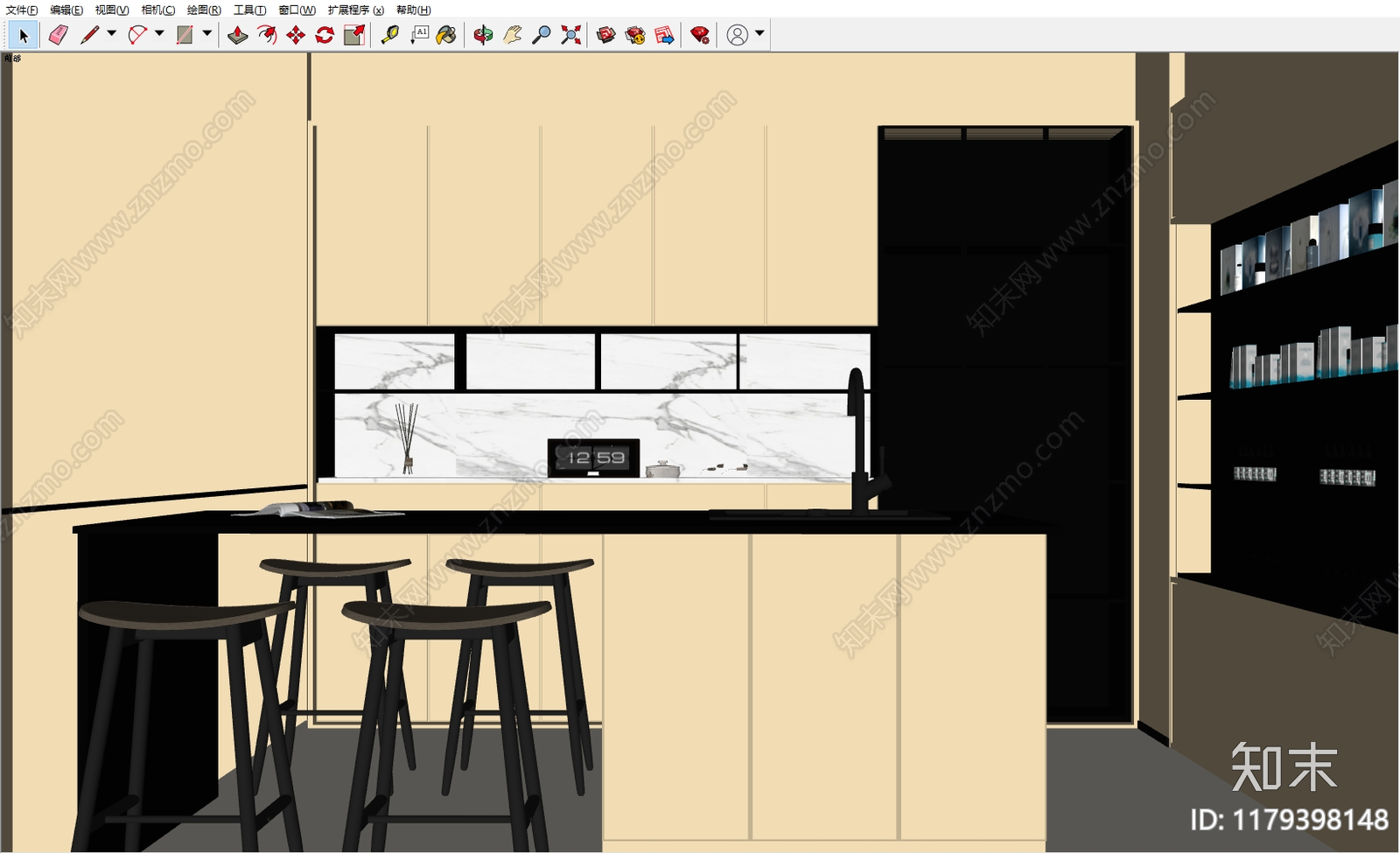Open the Extension Manager ruby icon
1400x854 pixels.
pos(700,35)
